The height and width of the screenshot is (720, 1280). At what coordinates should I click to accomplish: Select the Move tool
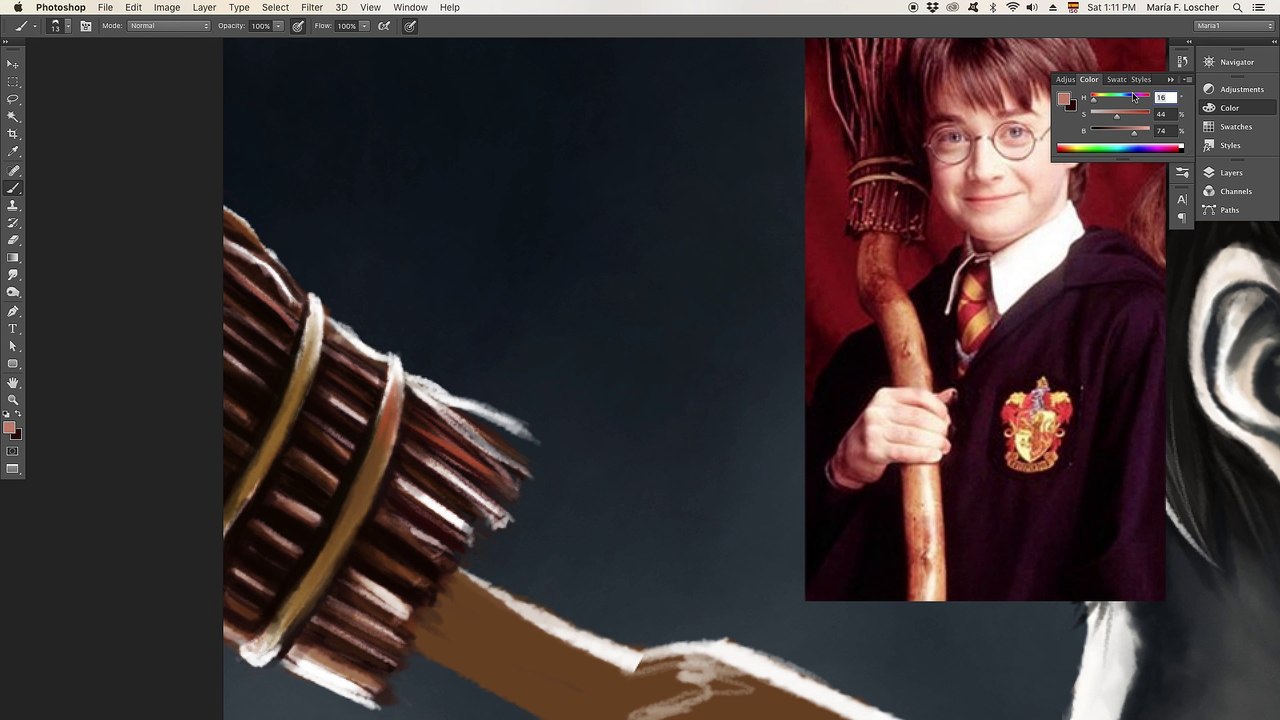pyautogui.click(x=13, y=64)
